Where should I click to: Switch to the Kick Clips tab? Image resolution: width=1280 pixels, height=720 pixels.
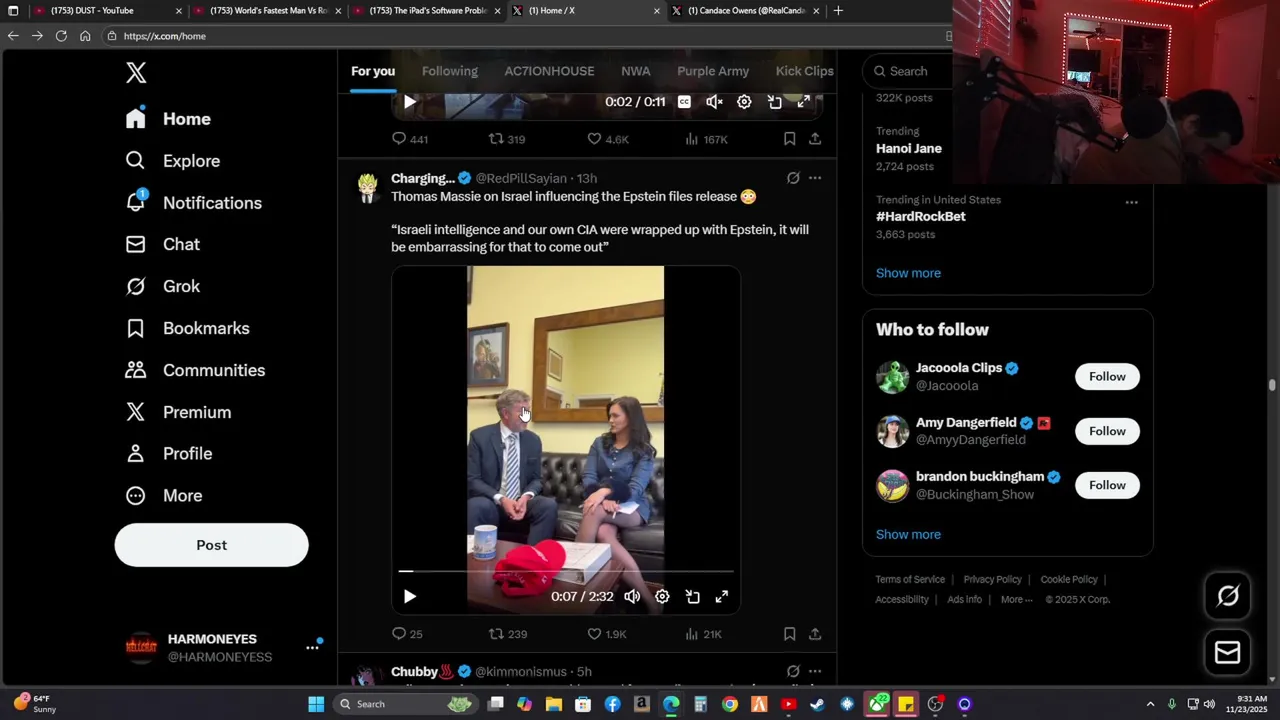pyautogui.click(x=804, y=71)
